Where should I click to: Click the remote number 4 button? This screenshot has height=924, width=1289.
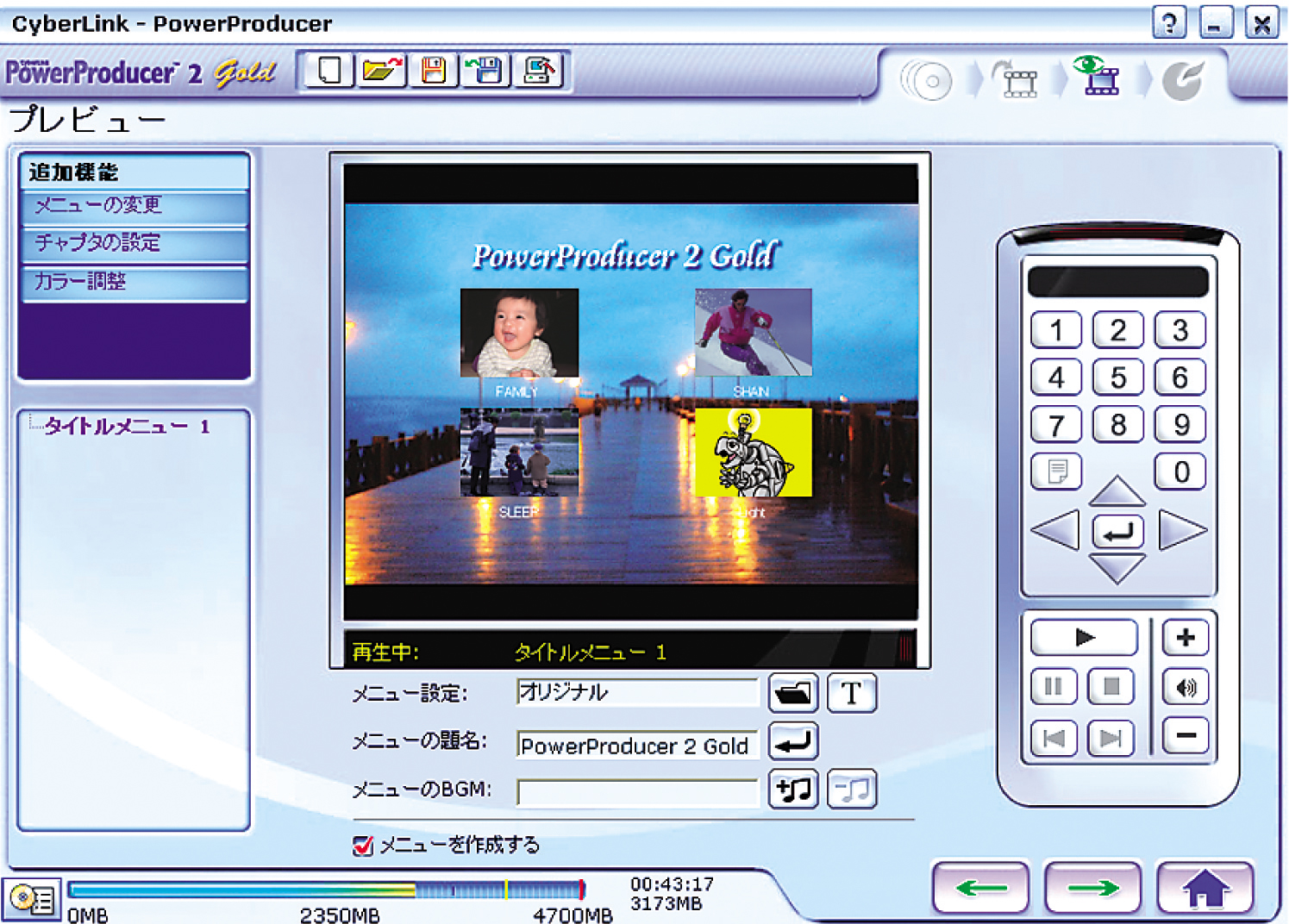[1056, 378]
